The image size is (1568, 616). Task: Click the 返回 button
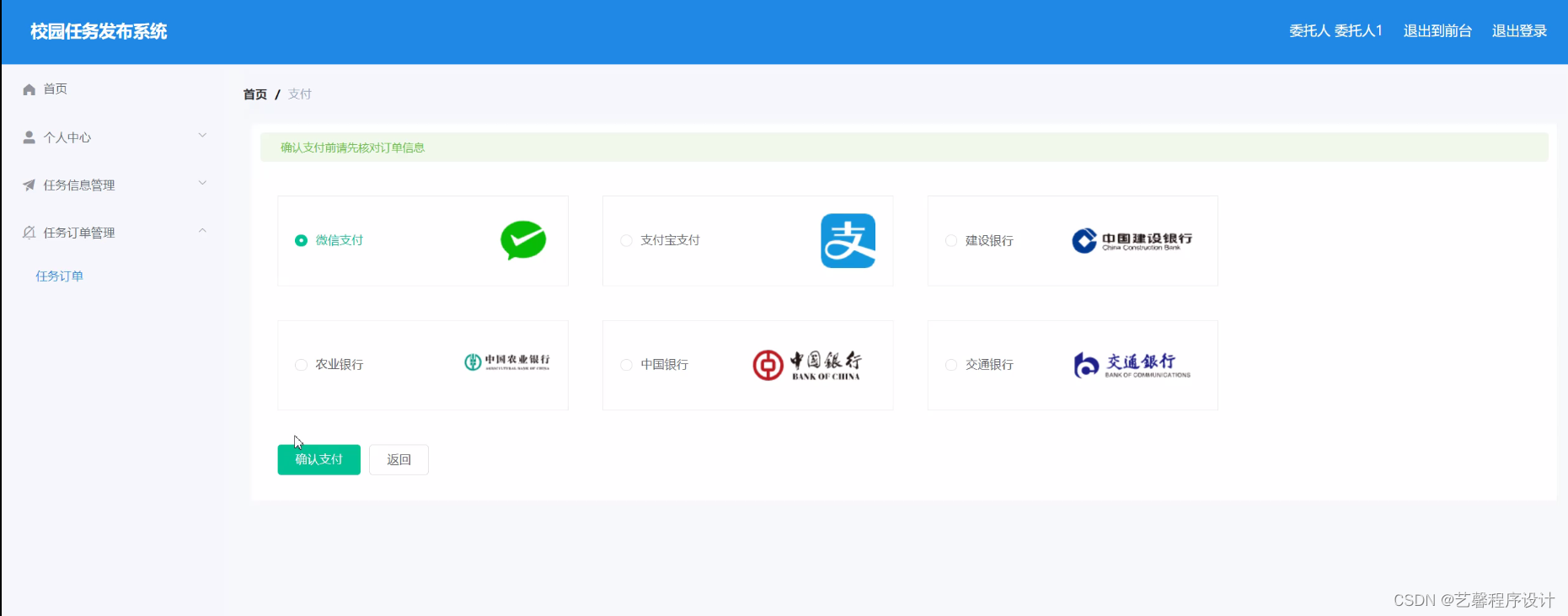point(399,459)
